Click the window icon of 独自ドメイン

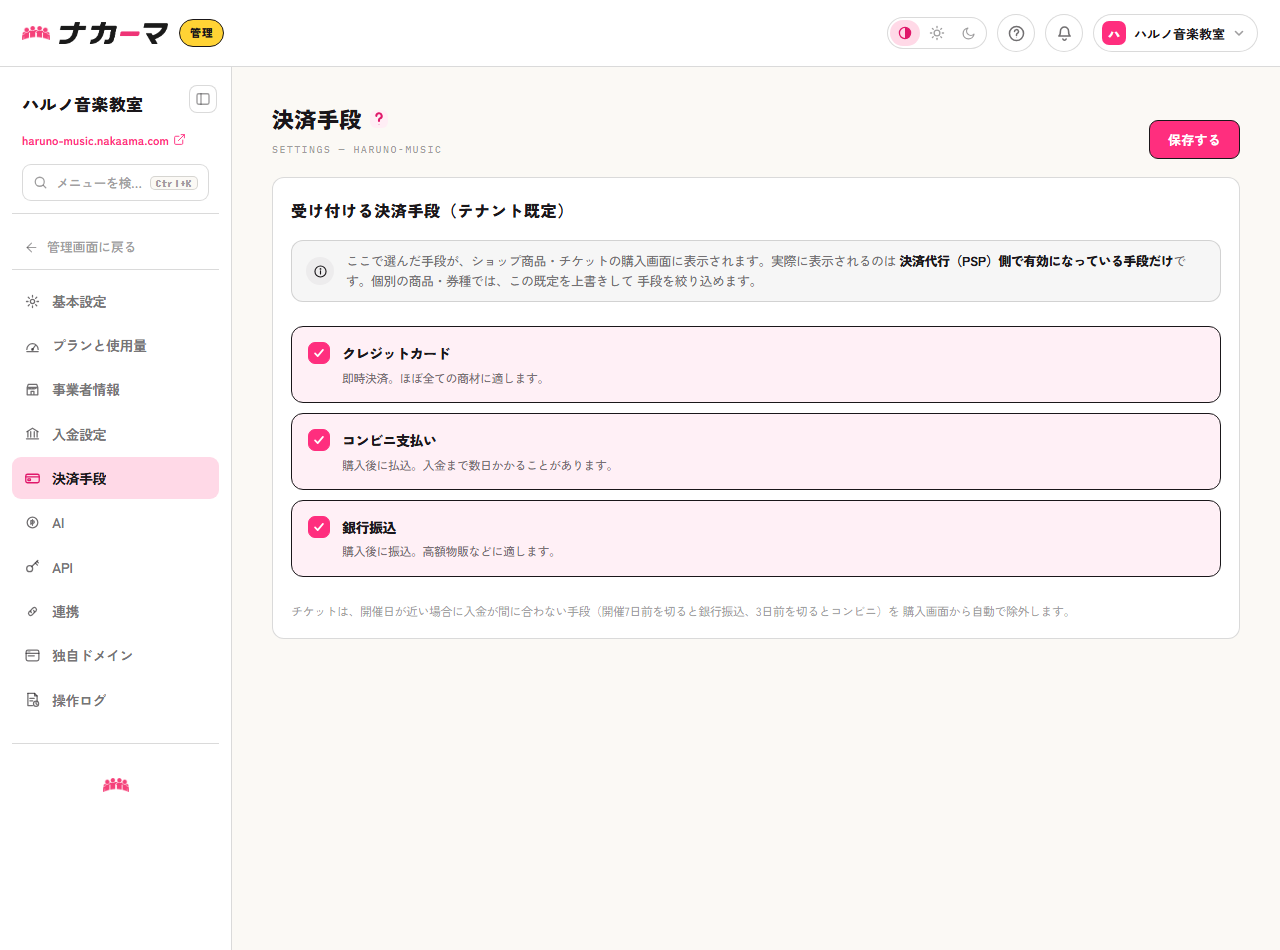click(32, 656)
